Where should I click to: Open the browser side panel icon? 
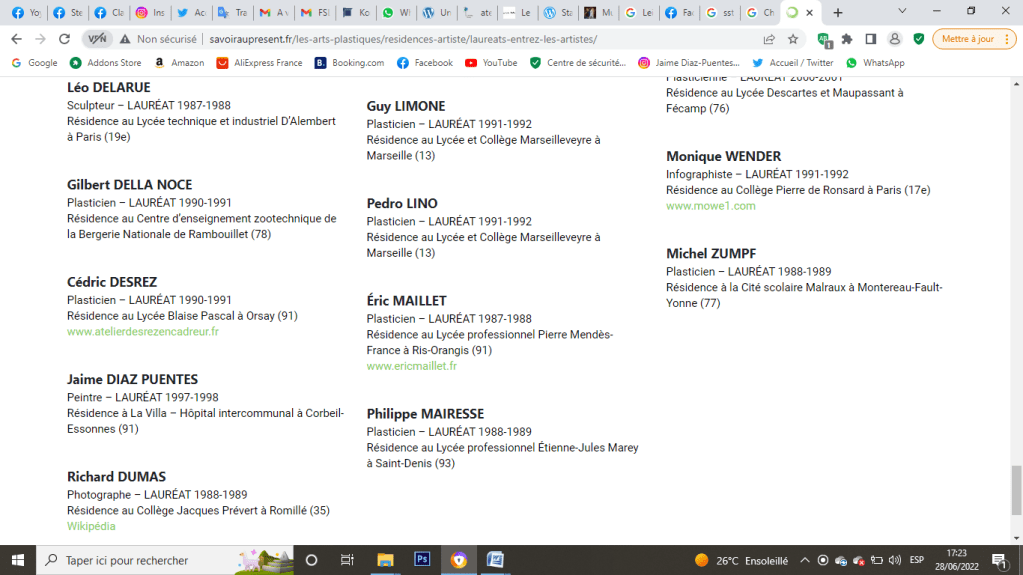870,39
